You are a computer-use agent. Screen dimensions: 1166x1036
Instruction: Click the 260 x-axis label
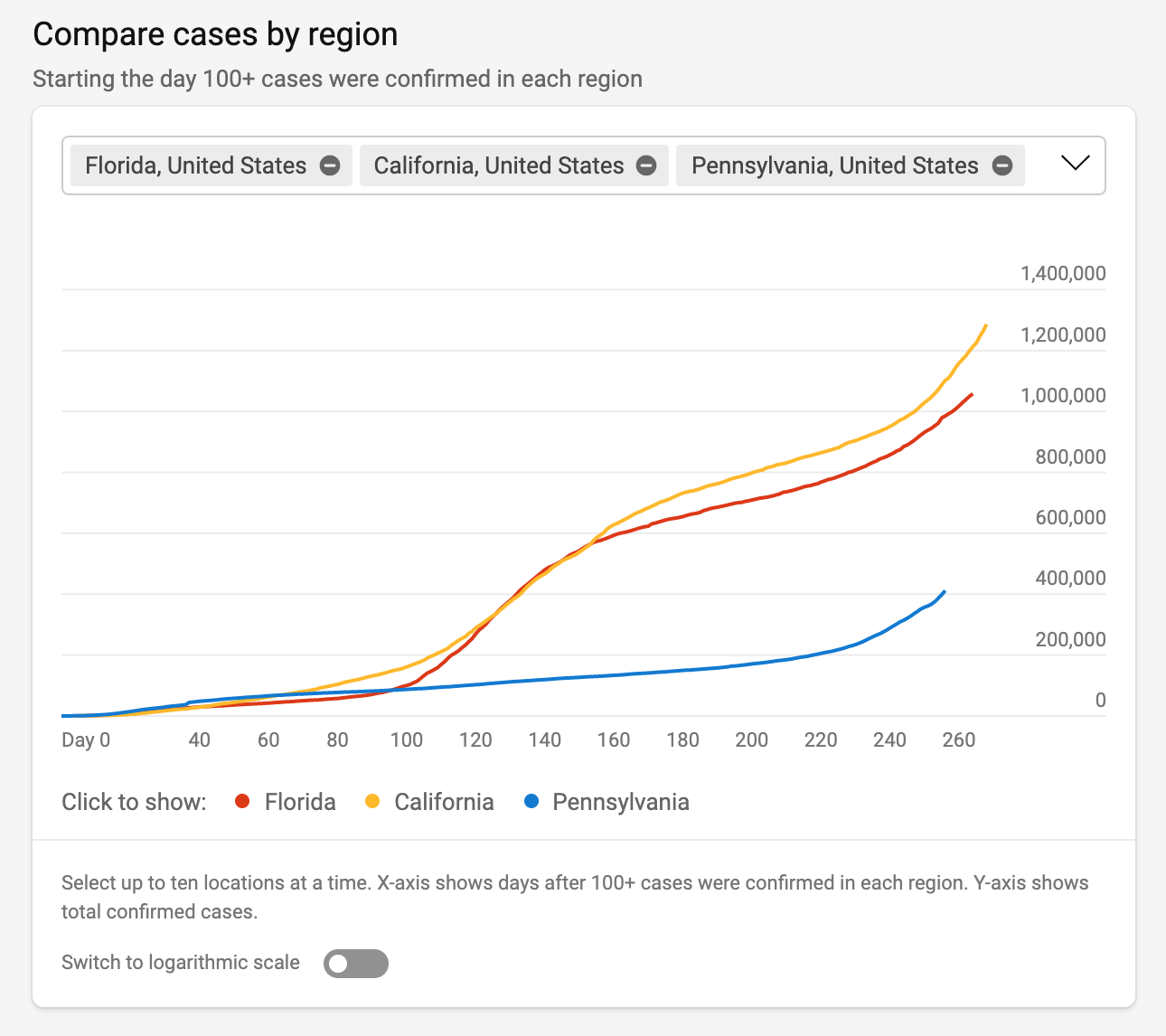(959, 740)
